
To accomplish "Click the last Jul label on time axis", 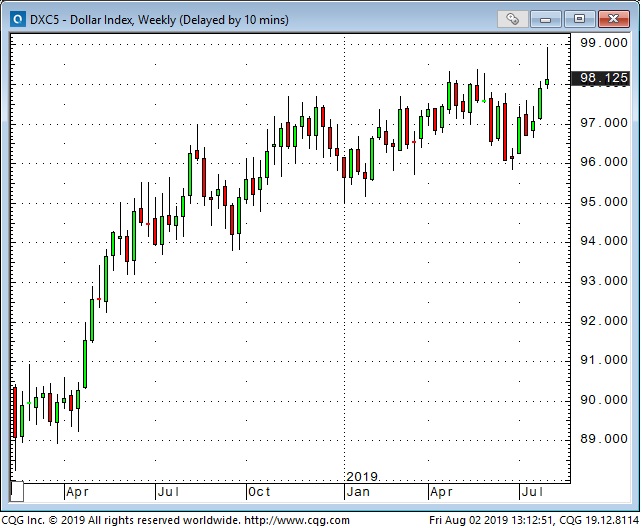I will click(532, 492).
